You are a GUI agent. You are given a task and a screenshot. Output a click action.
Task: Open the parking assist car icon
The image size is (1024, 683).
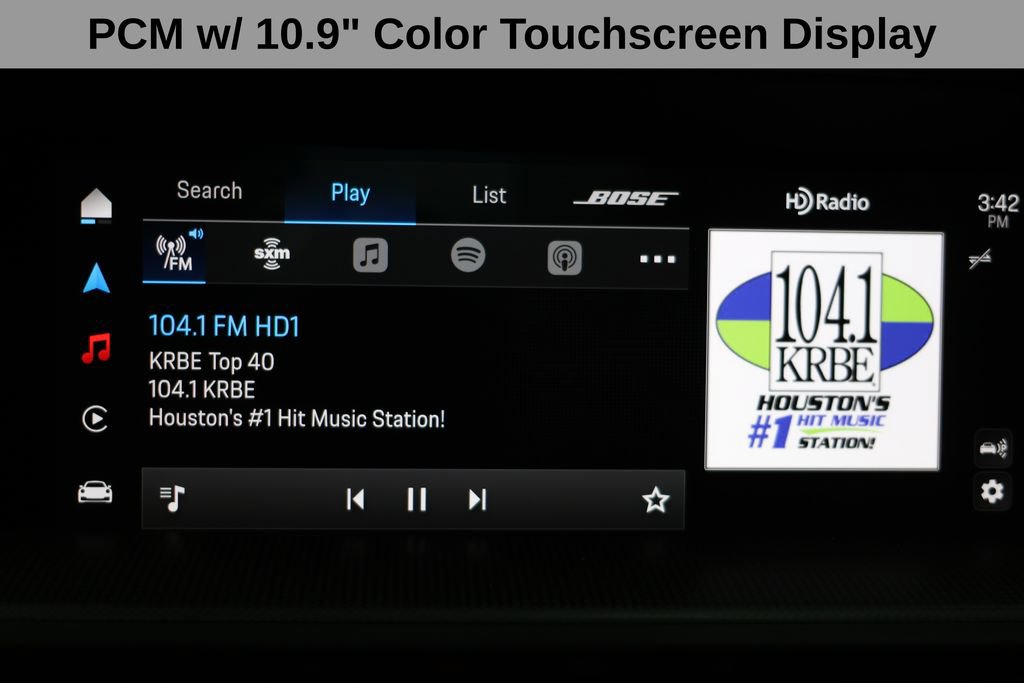coord(993,448)
